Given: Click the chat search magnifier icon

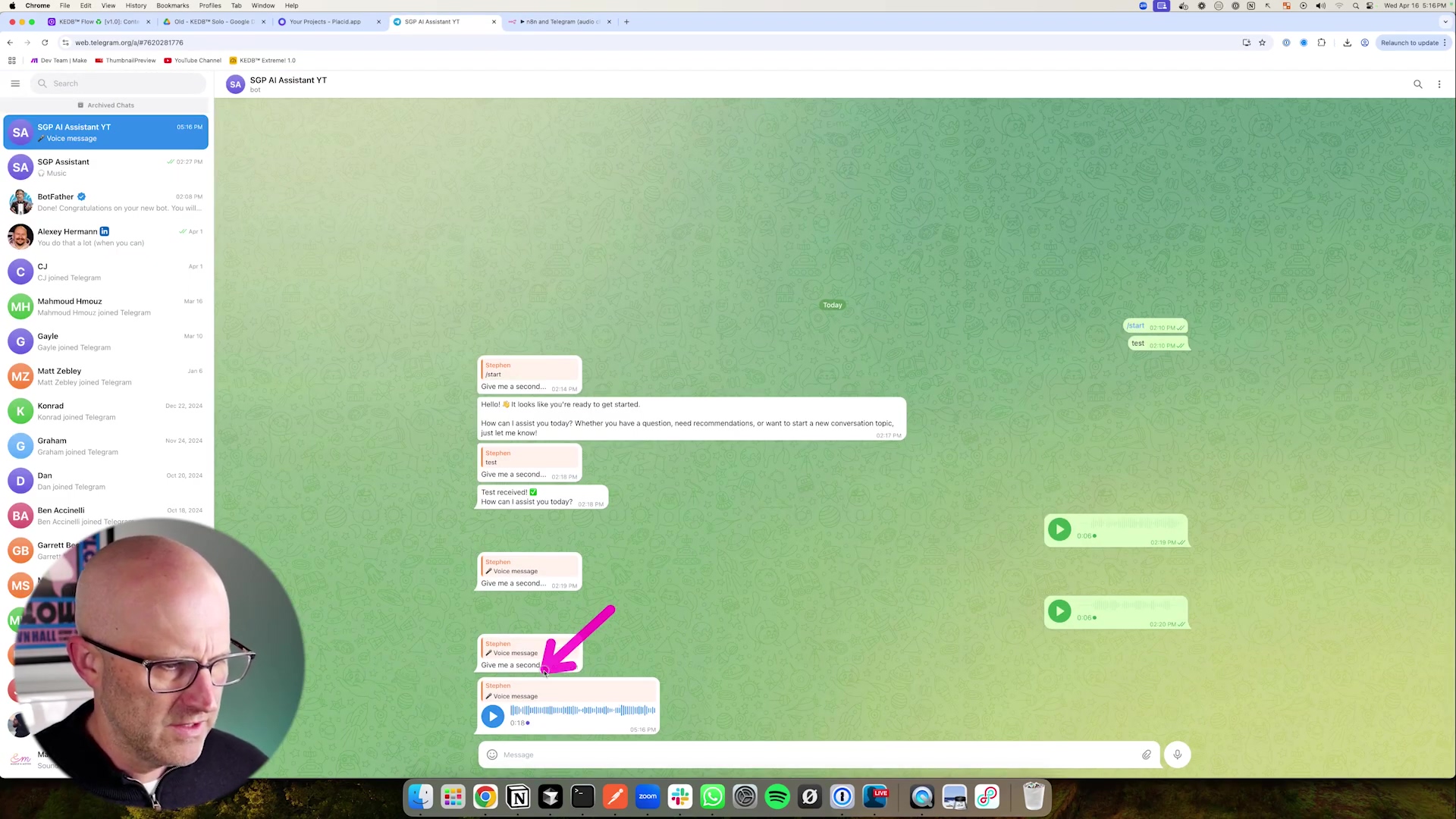Looking at the screenshot, I should [x=1417, y=84].
